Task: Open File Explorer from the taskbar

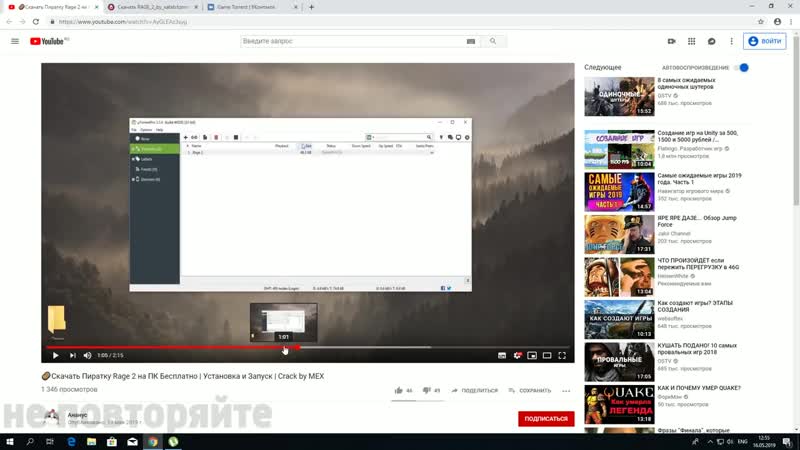Action: (x=91, y=442)
